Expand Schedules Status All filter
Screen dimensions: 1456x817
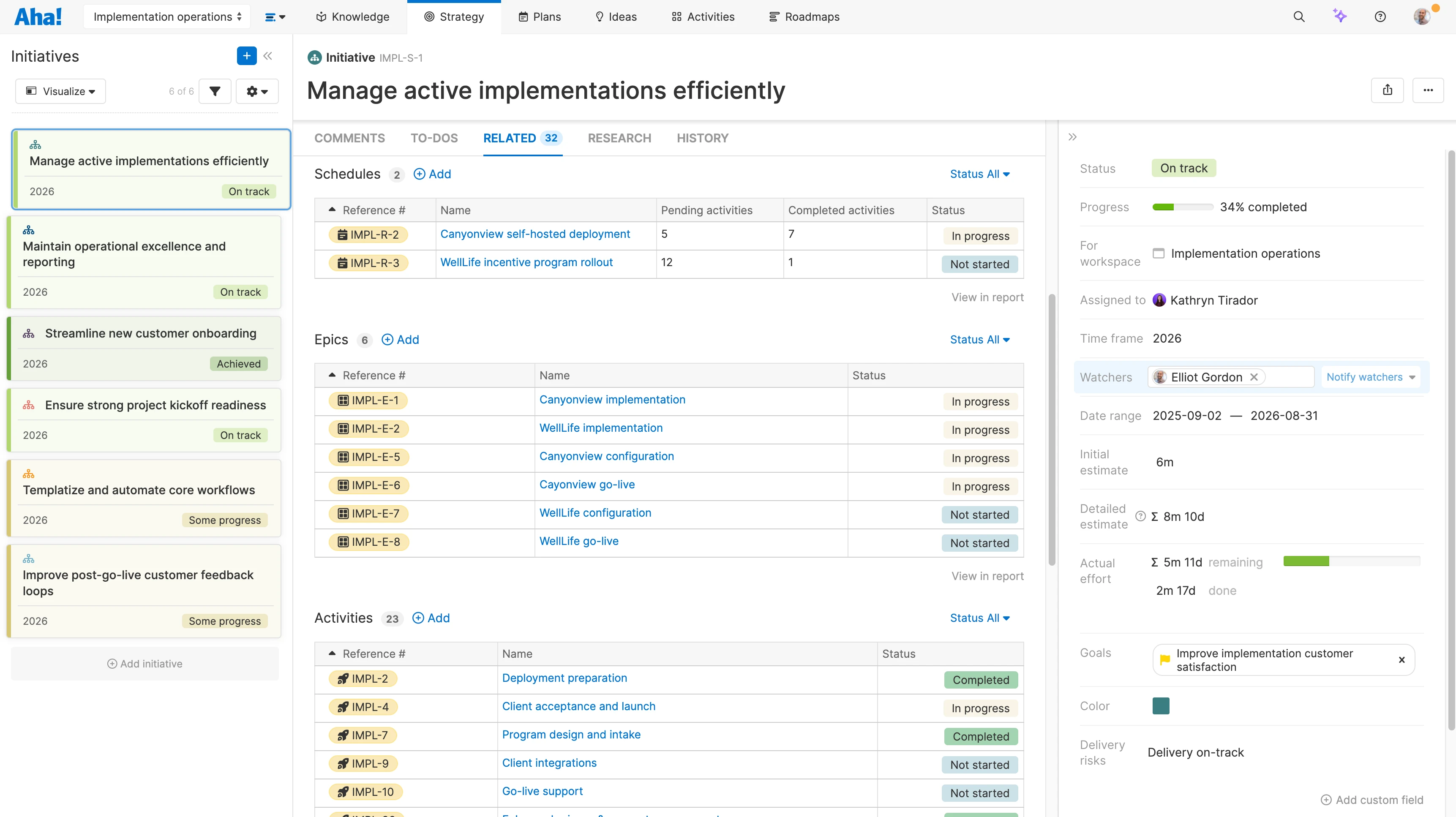pyautogui.click(x=979, y=174)
